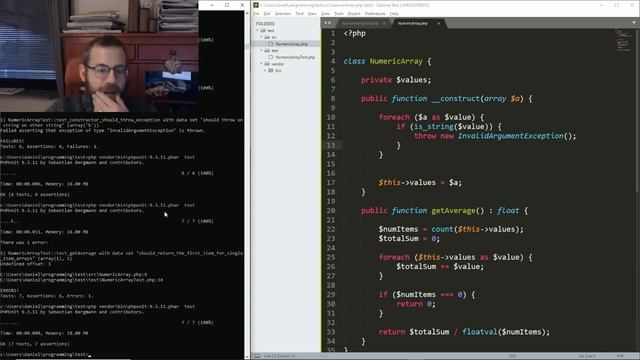Open the View menu

312,13
